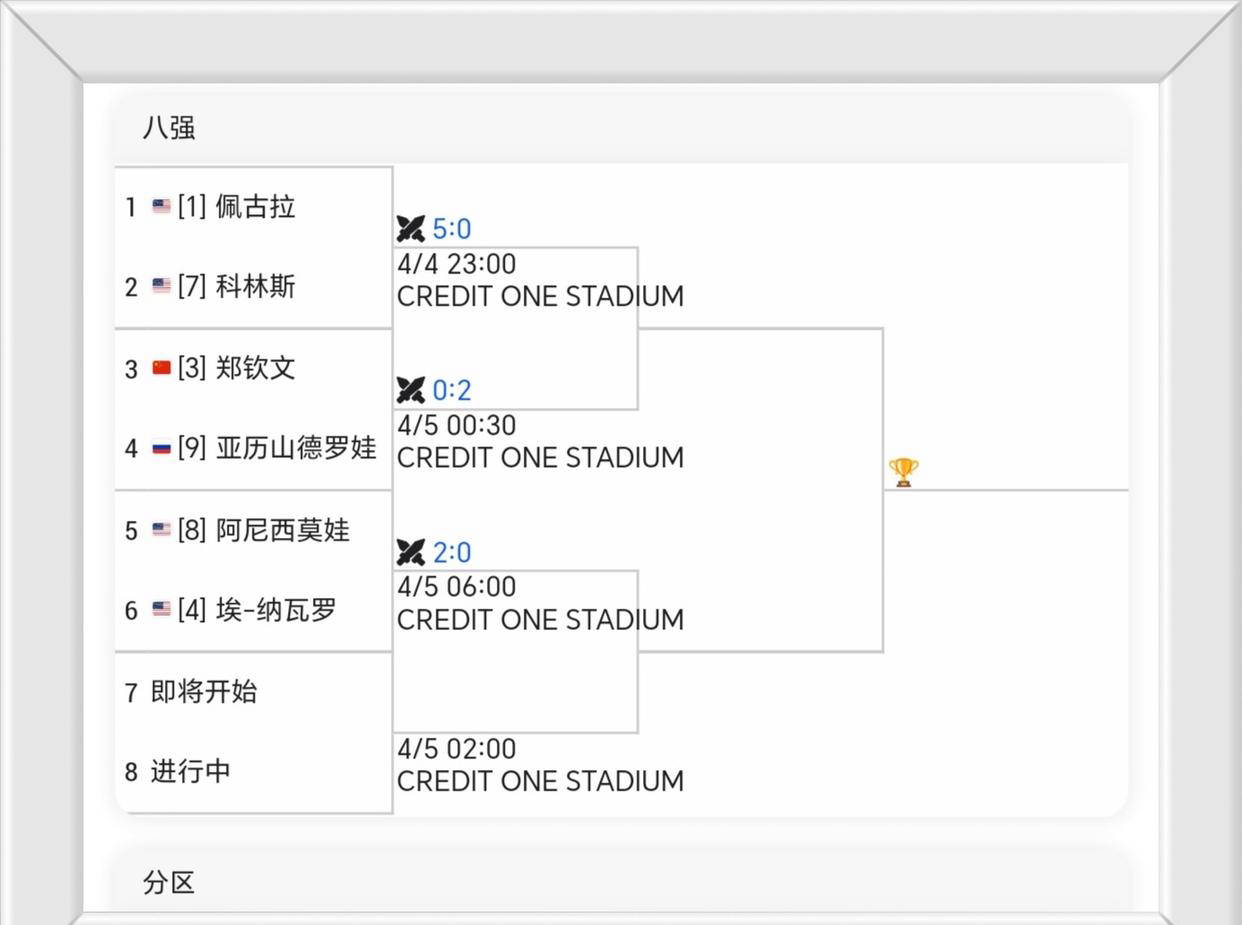Viewport: 1242px width, 925px height.
Task: Select the 八强 section header
Action: [x=169, y=128]
